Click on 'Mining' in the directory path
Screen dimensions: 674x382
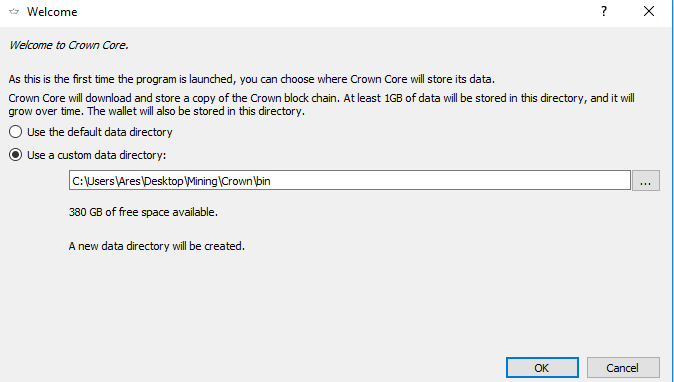[202, 181]
